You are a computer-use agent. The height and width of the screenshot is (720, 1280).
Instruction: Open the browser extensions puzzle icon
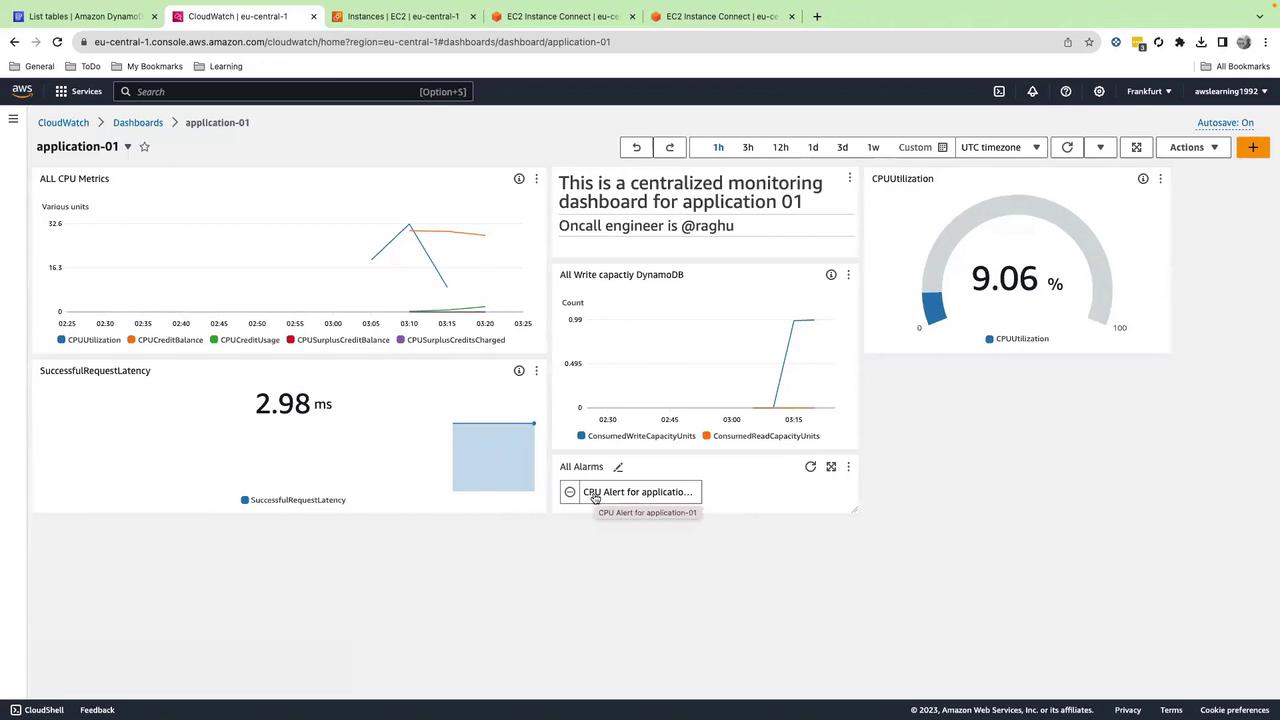[1180, 42]
